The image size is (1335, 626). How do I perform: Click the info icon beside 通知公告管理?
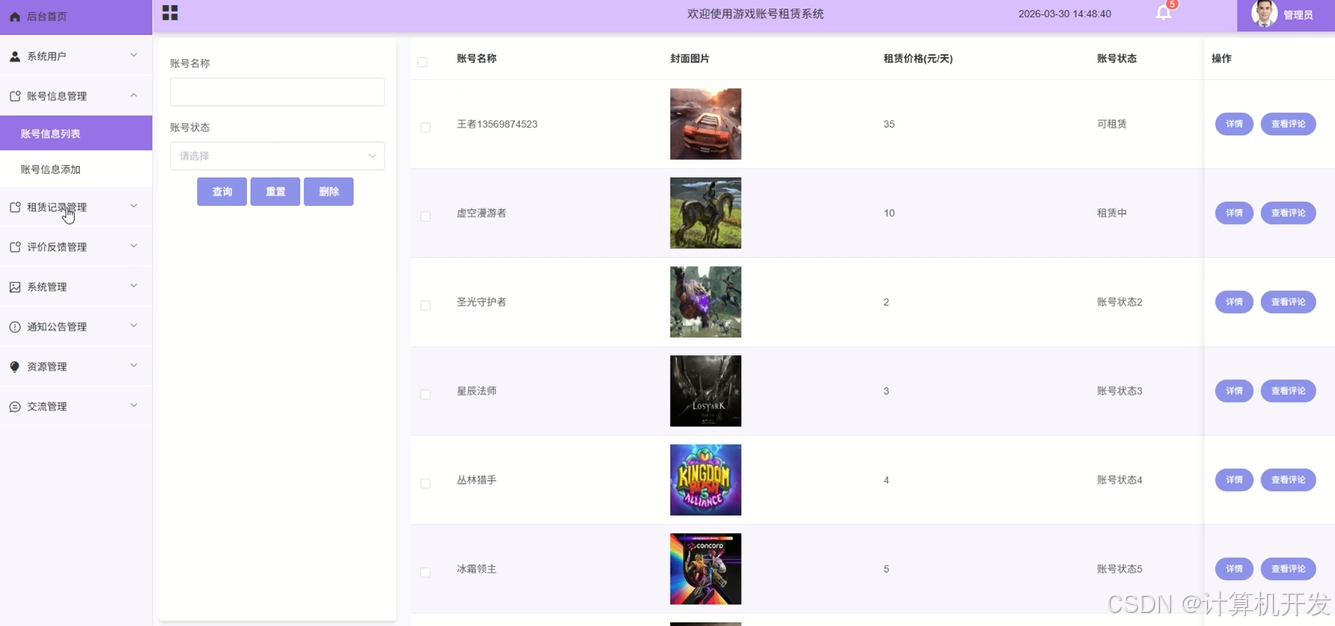(15, 327)
